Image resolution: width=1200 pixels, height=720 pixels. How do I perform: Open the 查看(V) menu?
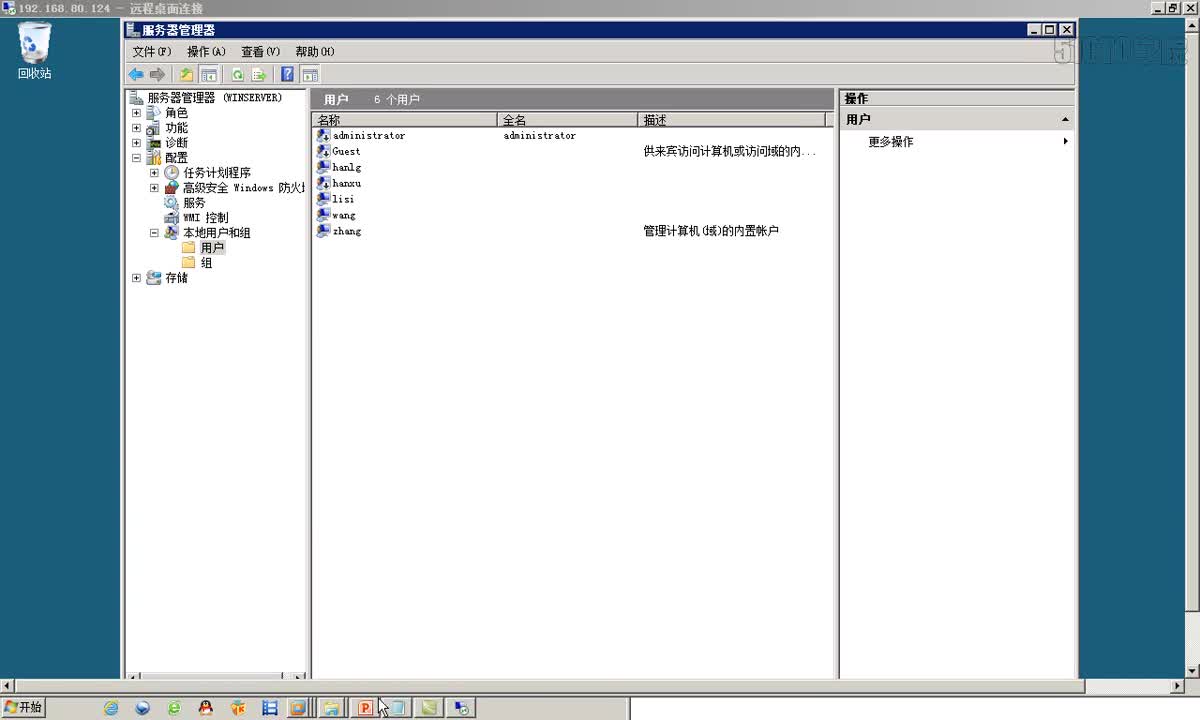click(x=260, y=52)
